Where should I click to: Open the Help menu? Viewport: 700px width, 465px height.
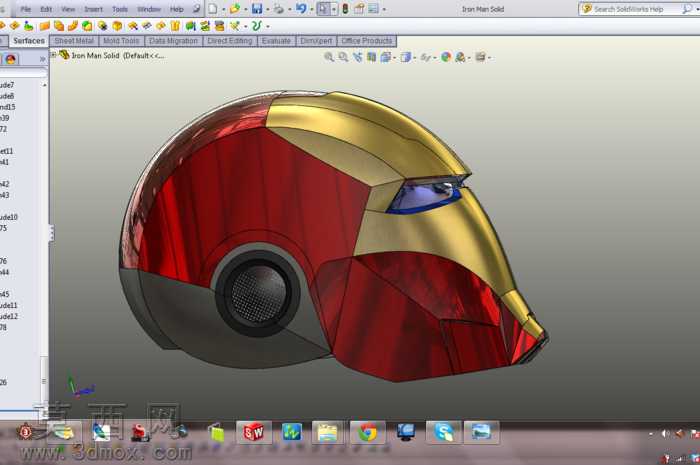(176, 9)
